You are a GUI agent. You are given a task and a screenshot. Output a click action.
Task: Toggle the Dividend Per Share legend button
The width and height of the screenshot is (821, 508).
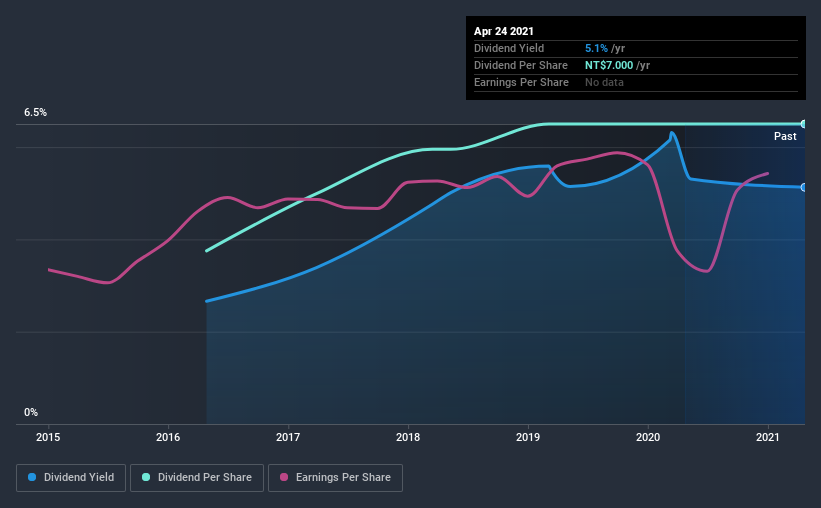[x=197, y=478]
